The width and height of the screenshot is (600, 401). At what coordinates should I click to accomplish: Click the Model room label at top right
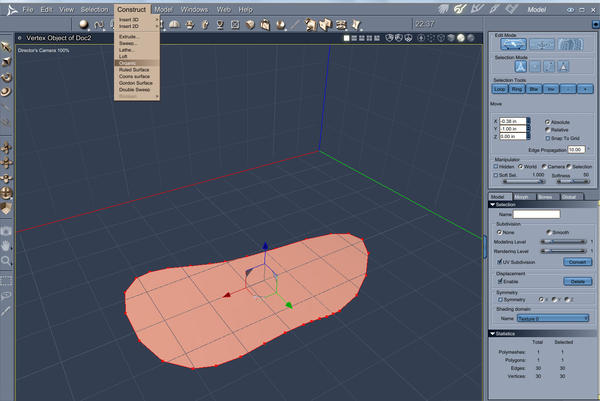click(x=536, y=10)
